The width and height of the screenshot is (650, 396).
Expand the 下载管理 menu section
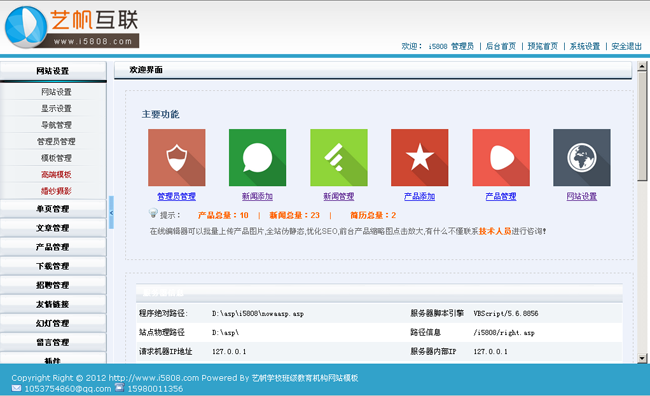pos(53,266)
